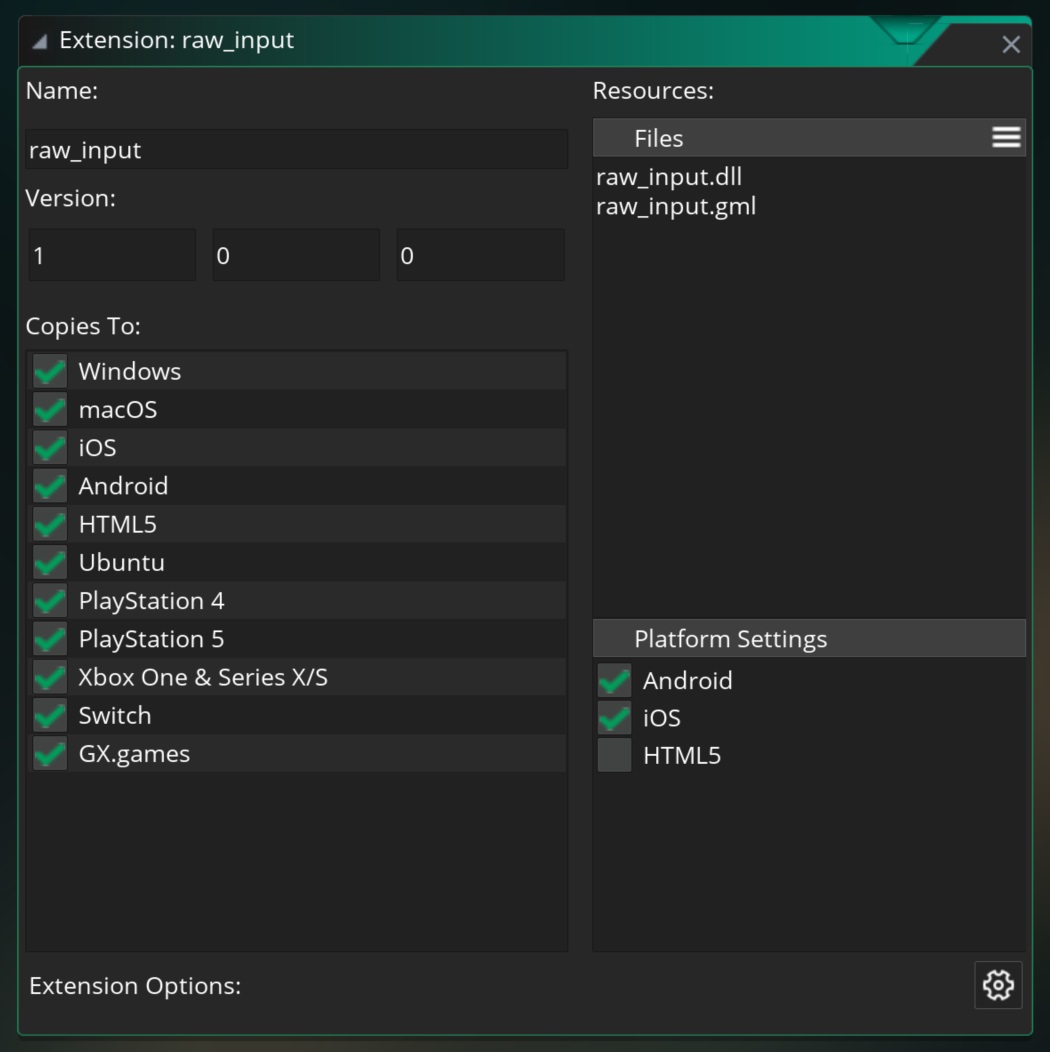Select the raw_input.gml file
The height and width of the screenshot is (1052, 1050).
[676, 207]
